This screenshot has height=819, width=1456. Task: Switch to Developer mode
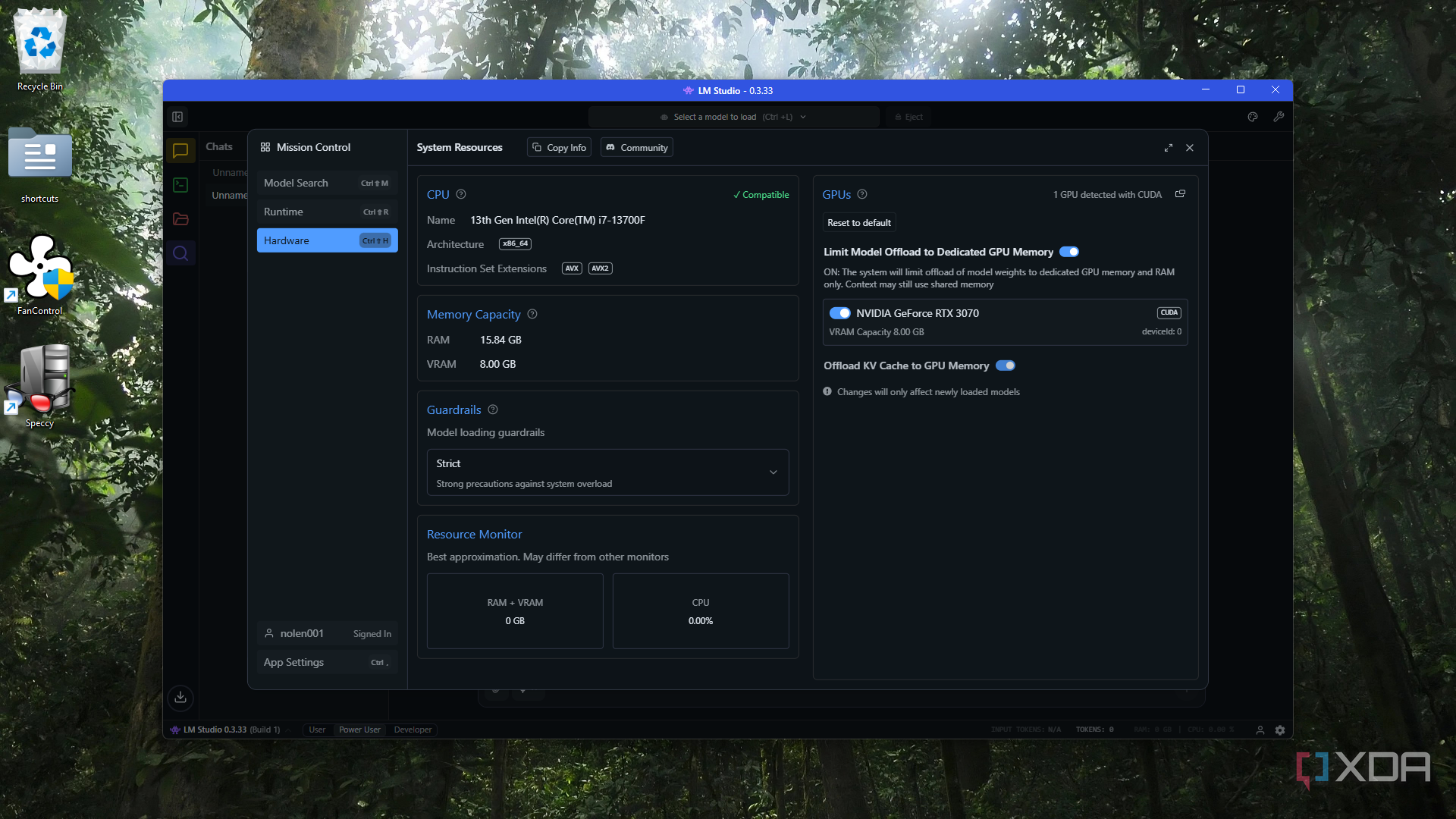click(413, 730)
